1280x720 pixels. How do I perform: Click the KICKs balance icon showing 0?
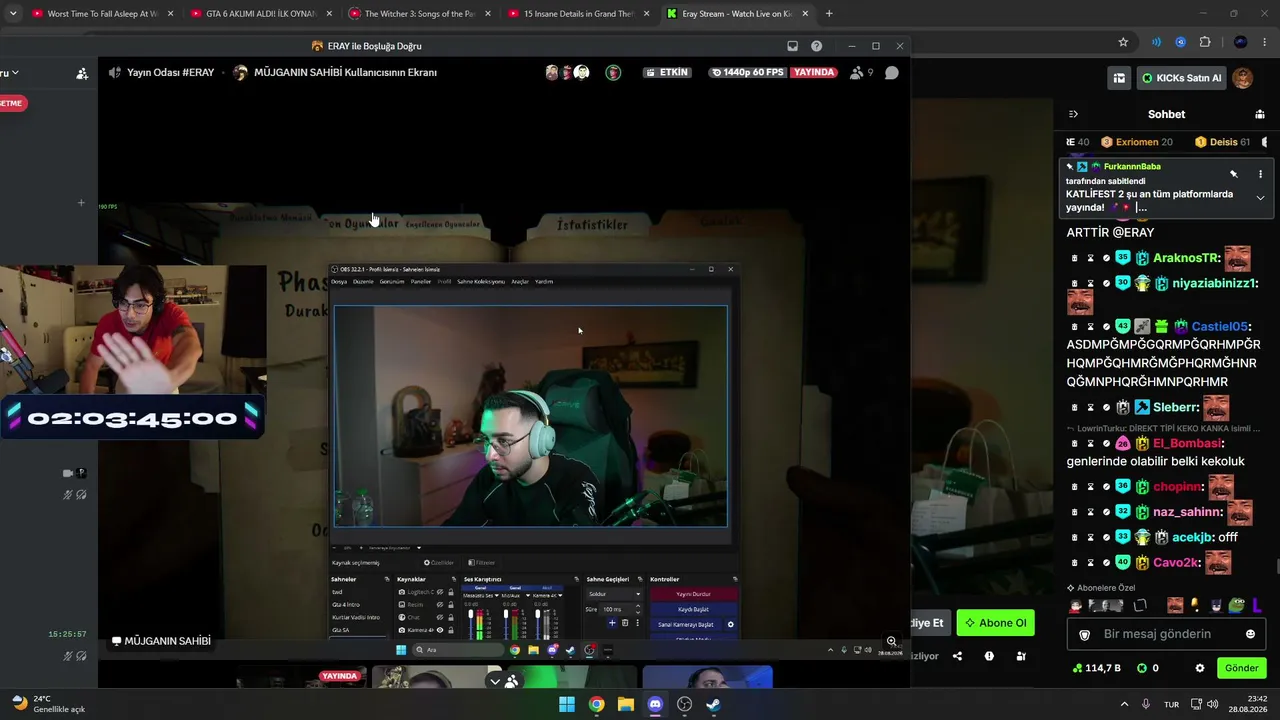pyautogui.click(x=1148, y=668)
